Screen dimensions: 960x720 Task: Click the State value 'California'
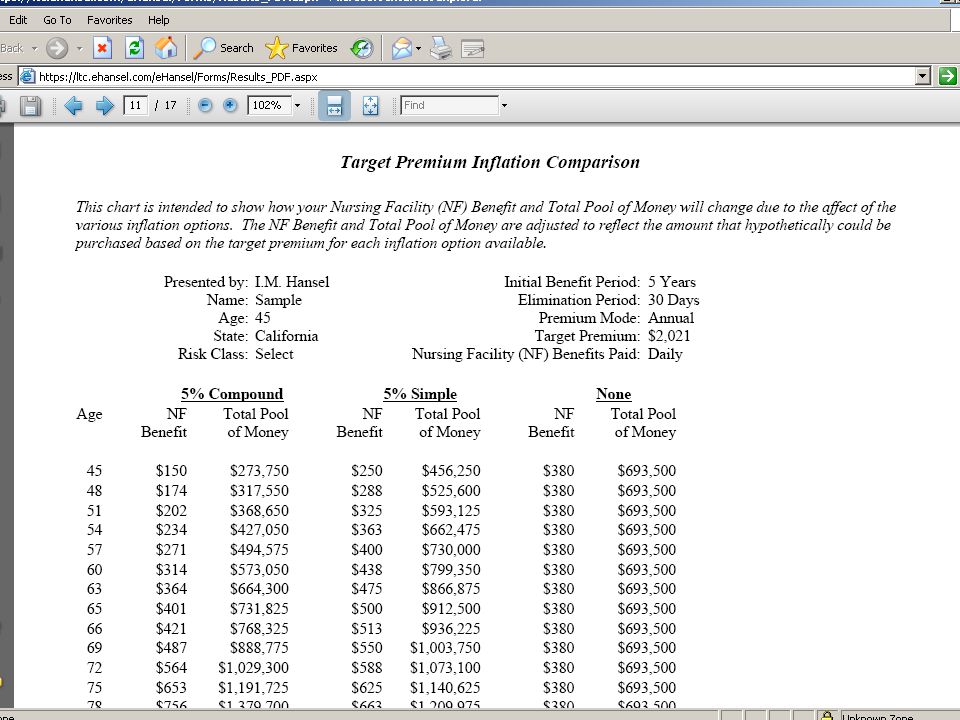[x=287, y=336]
